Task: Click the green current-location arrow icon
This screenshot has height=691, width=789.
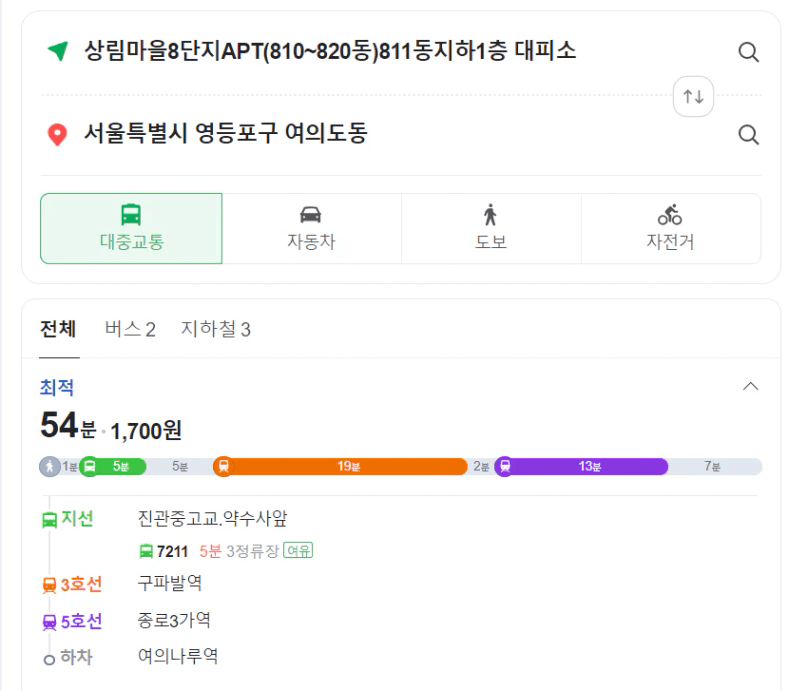Action: pyautogui.click(x=58, y=51)
